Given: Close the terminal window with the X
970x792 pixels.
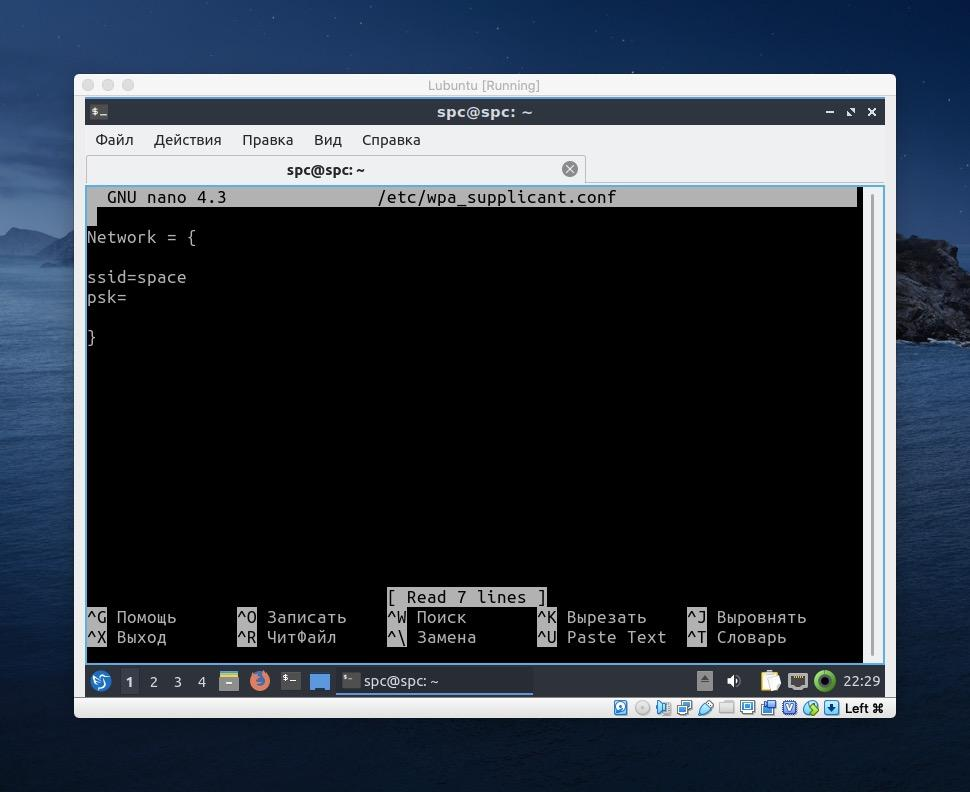Looking at the screenshot, I should coord(872,112).
